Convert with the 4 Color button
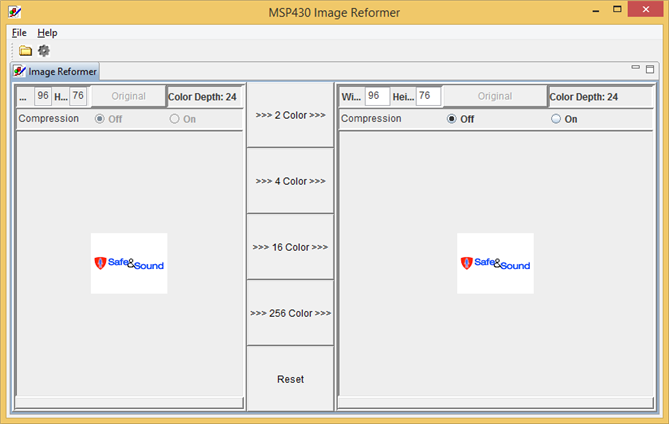This screenshot has width=669, height=424. coord(290,181)
